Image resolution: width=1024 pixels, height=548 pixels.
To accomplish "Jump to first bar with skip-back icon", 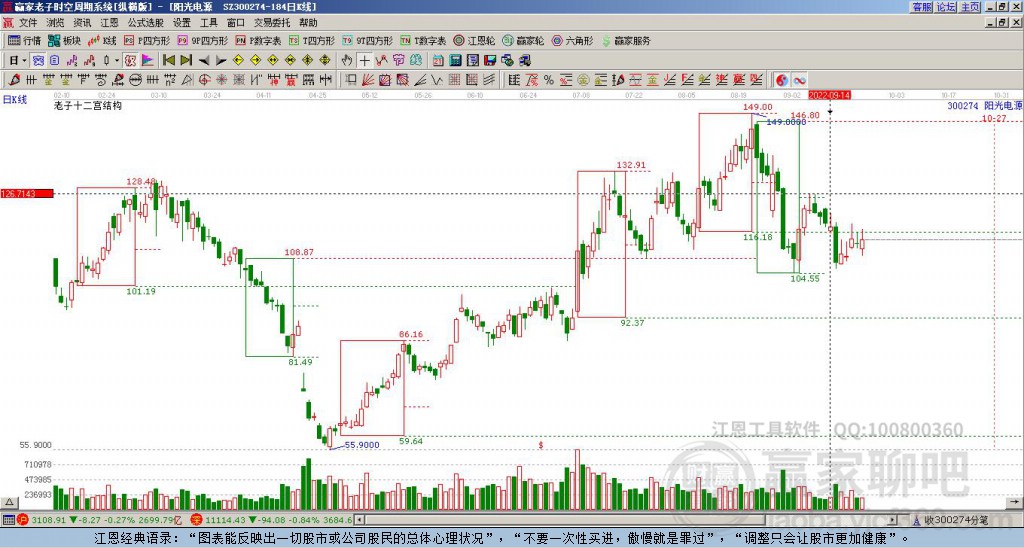I will [x=168, y=60].
